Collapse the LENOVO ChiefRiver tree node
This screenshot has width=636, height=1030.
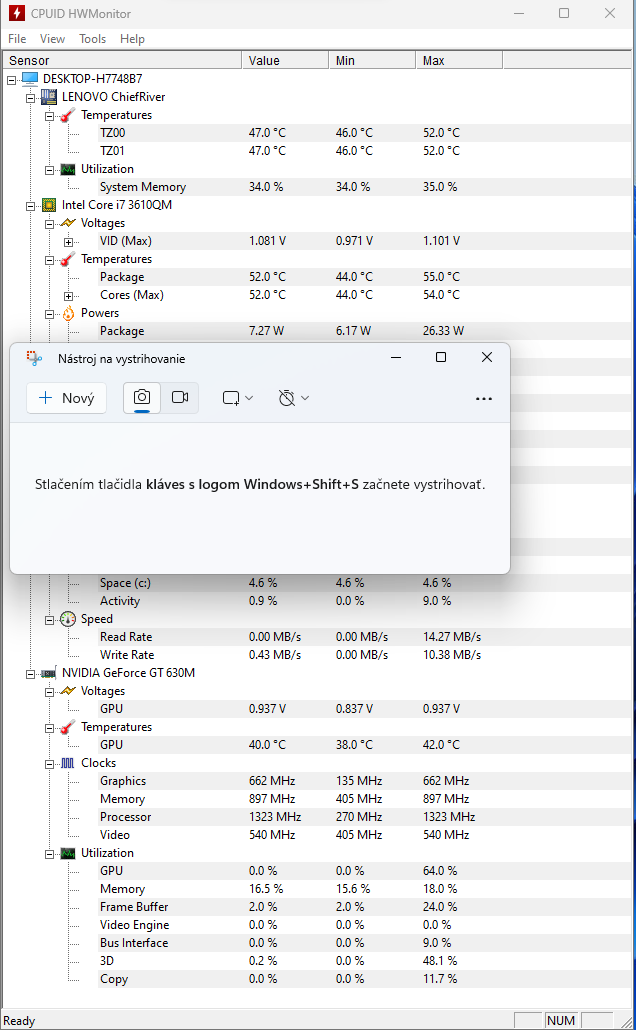click(30, 97)
